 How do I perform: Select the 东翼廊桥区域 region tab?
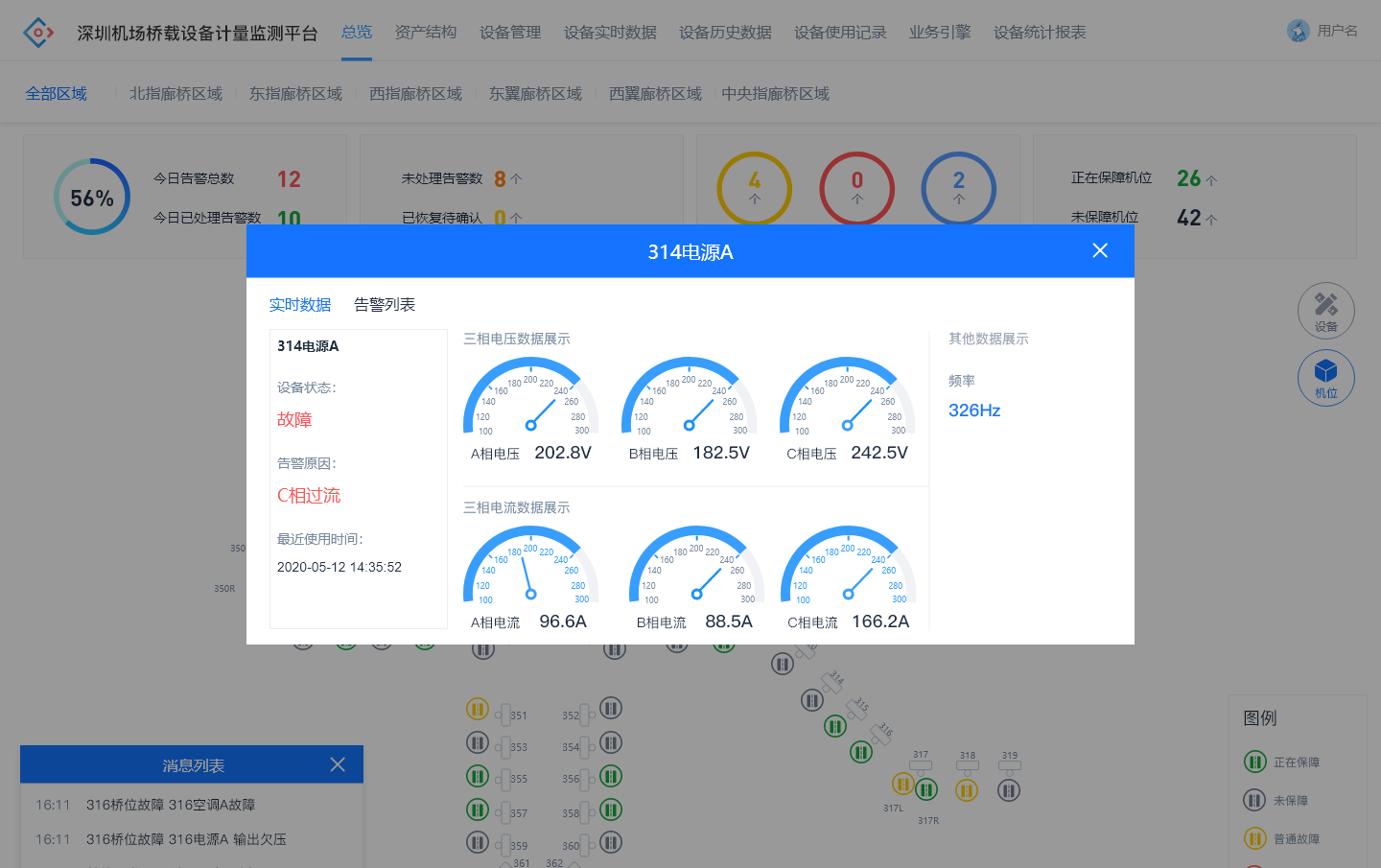[x=535, y=94]
